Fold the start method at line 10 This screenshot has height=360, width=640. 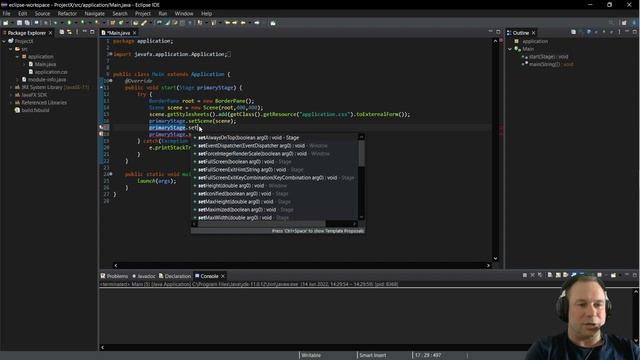[110, 81]
